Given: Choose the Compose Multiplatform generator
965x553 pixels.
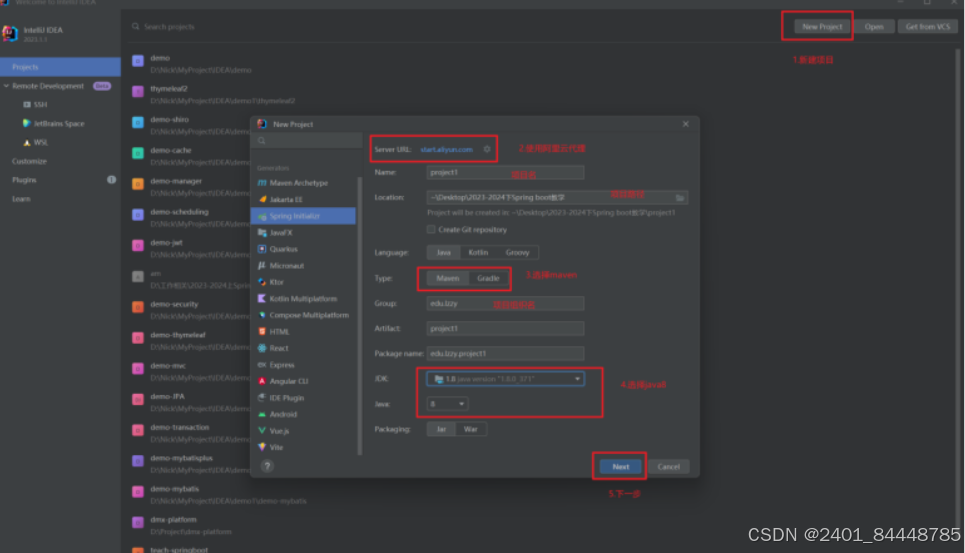Looking at the screenshot, I should 303,315.
